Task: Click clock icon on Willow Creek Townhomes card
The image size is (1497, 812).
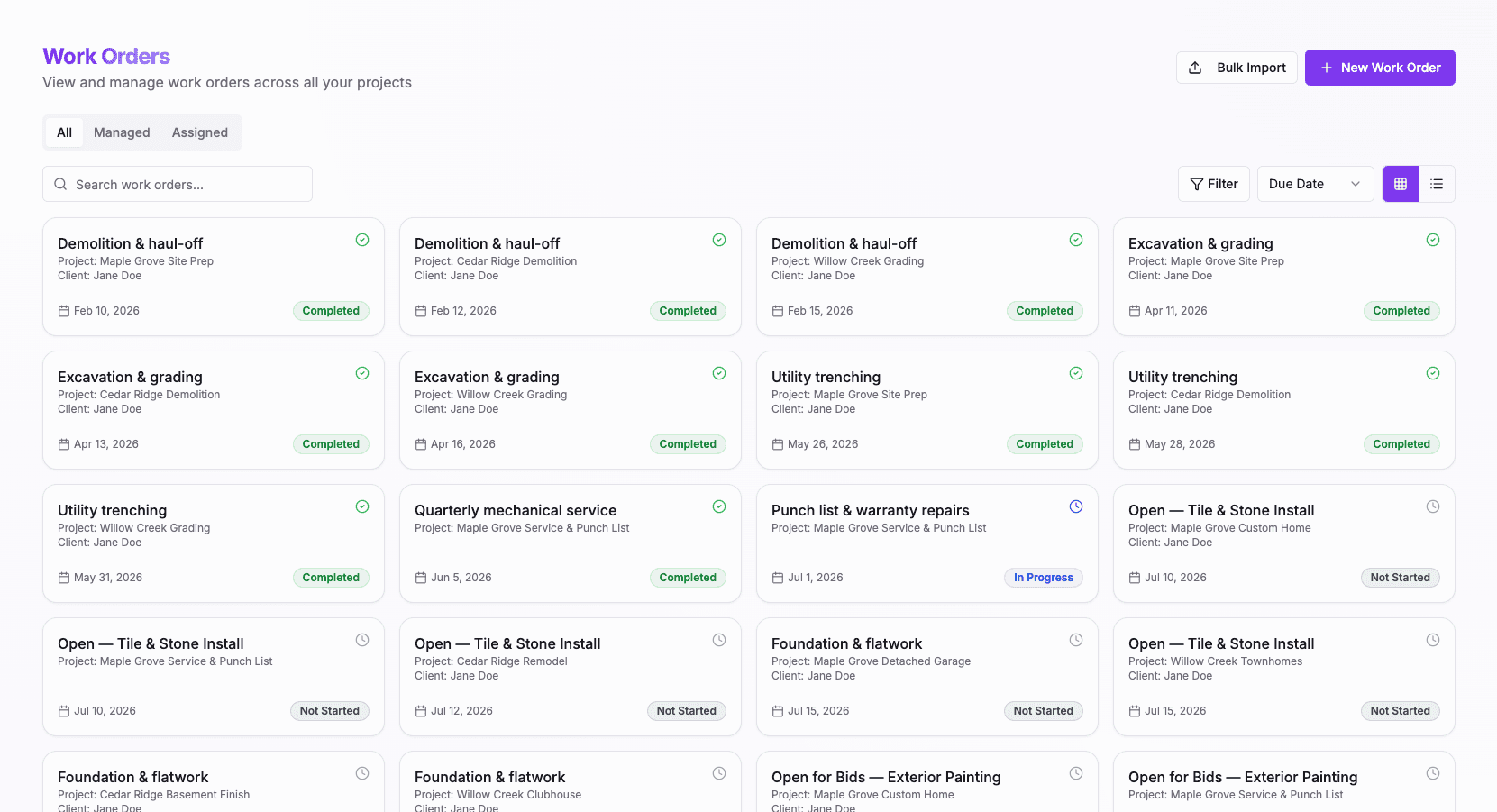Action: coord(1433,640)
